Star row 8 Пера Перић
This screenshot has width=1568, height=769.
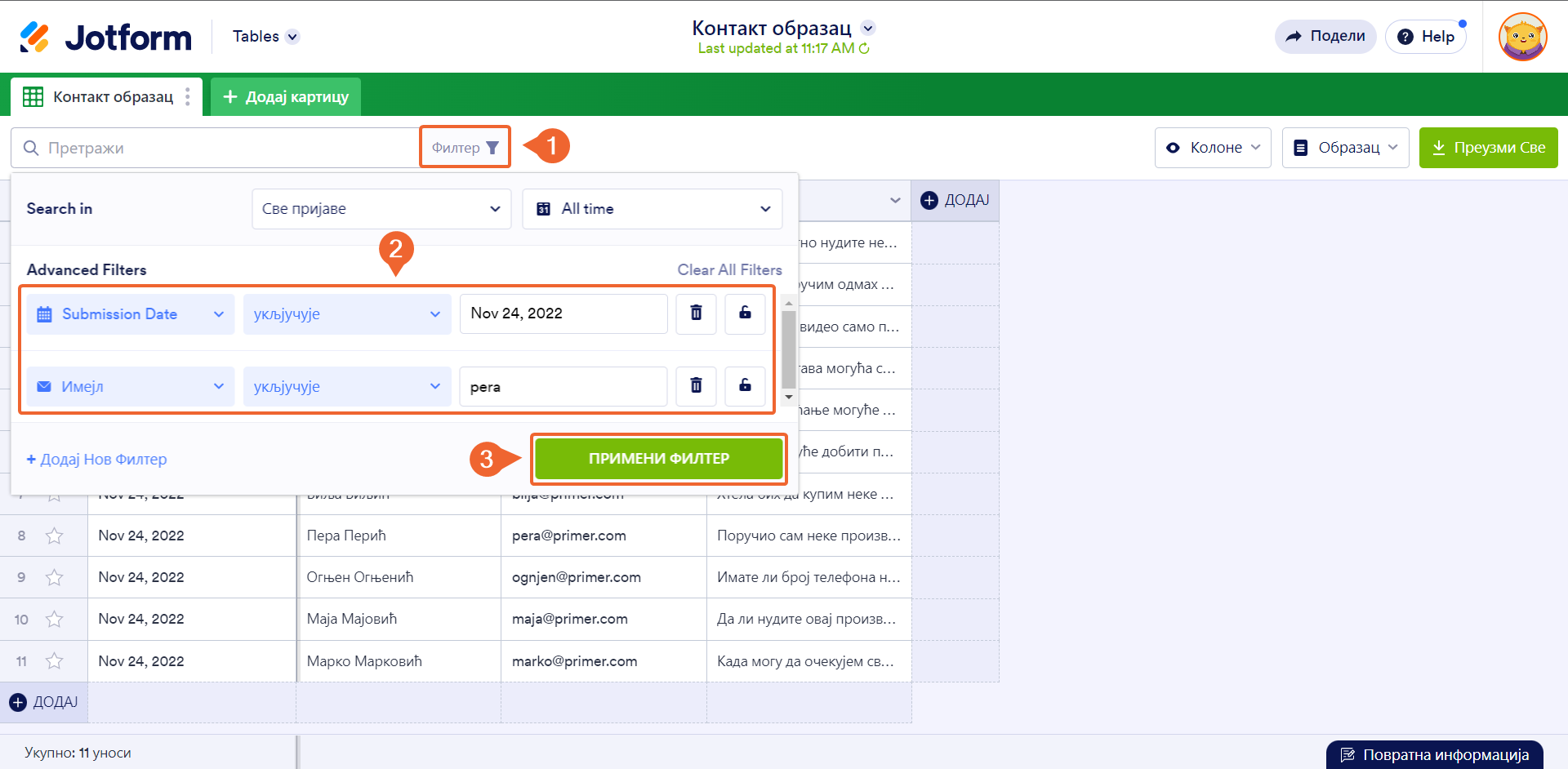(55, 536)
